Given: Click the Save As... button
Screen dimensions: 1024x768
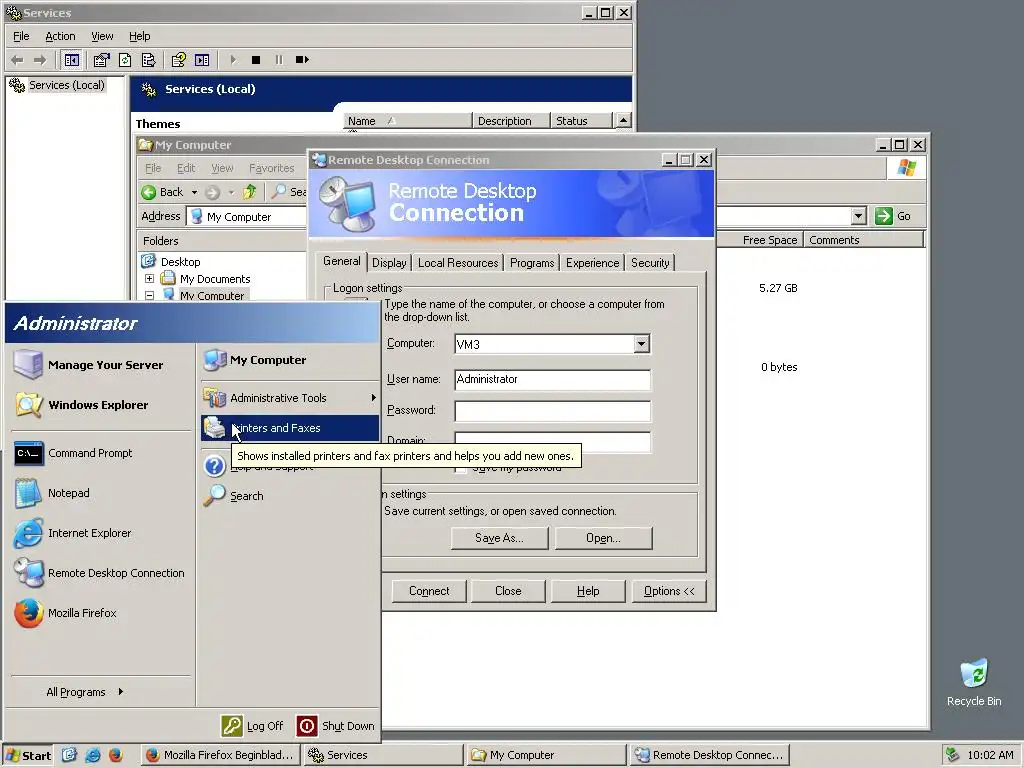Looking at the screenshot, I should [x=499, y=538].
